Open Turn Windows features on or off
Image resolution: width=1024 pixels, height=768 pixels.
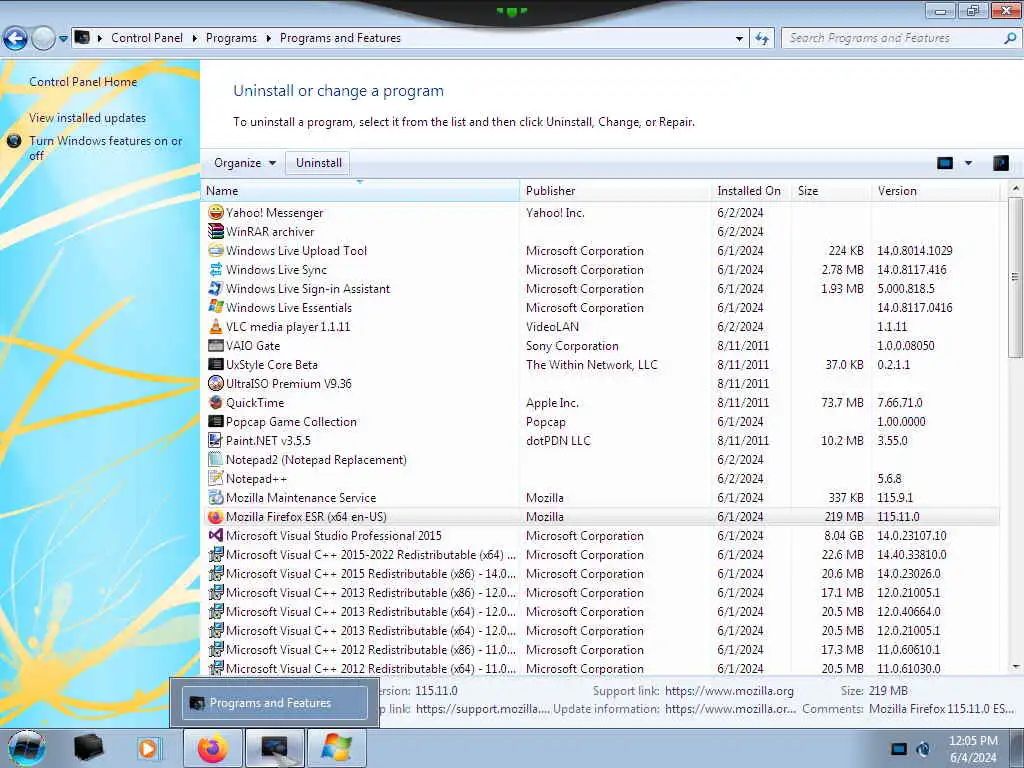[x=105, y=148]
